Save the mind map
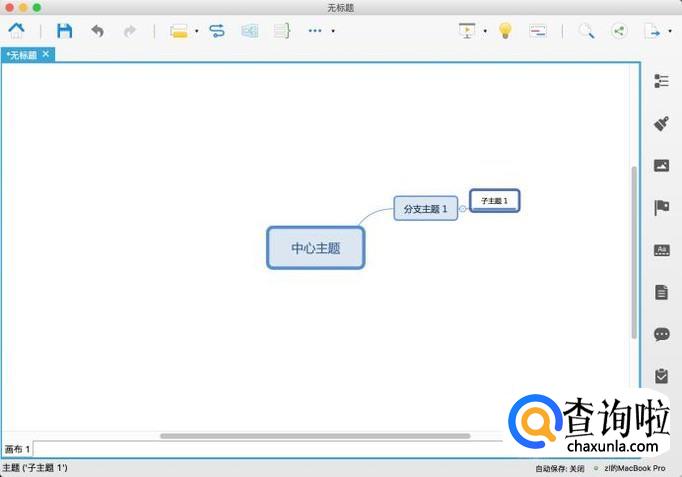 [64, 31]
